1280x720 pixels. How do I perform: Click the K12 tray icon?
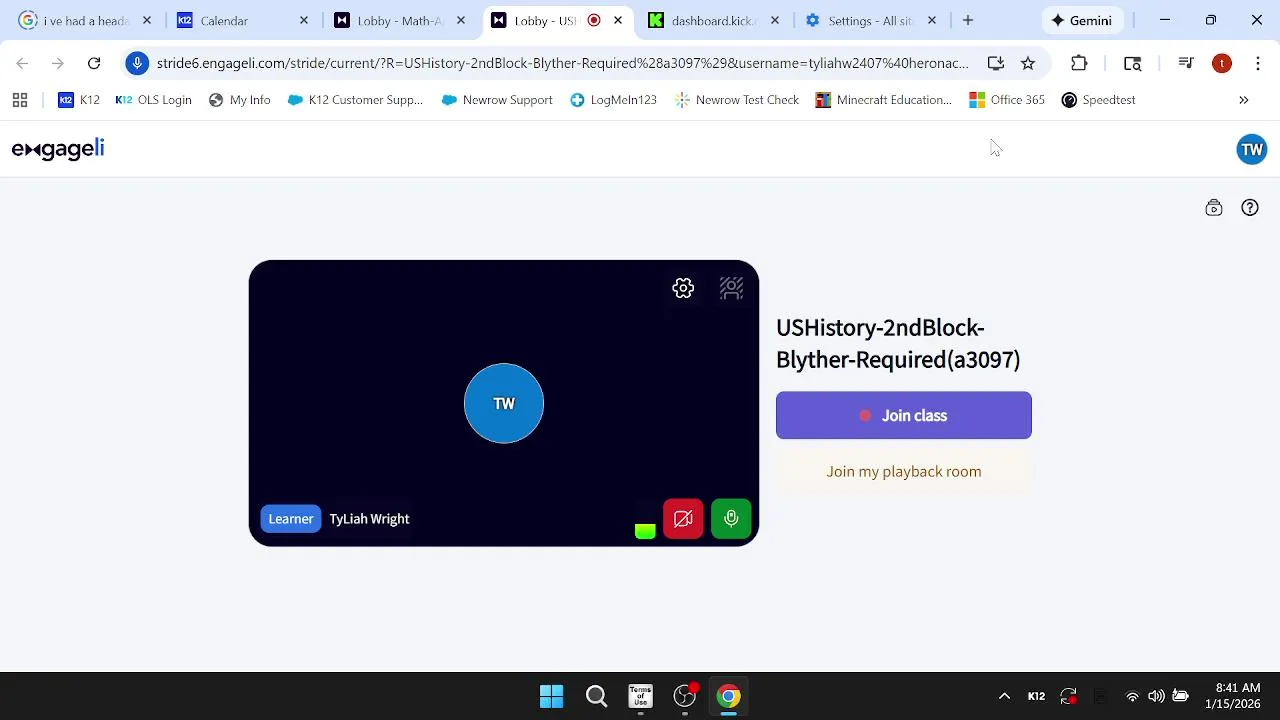[x=1036, y=696]
